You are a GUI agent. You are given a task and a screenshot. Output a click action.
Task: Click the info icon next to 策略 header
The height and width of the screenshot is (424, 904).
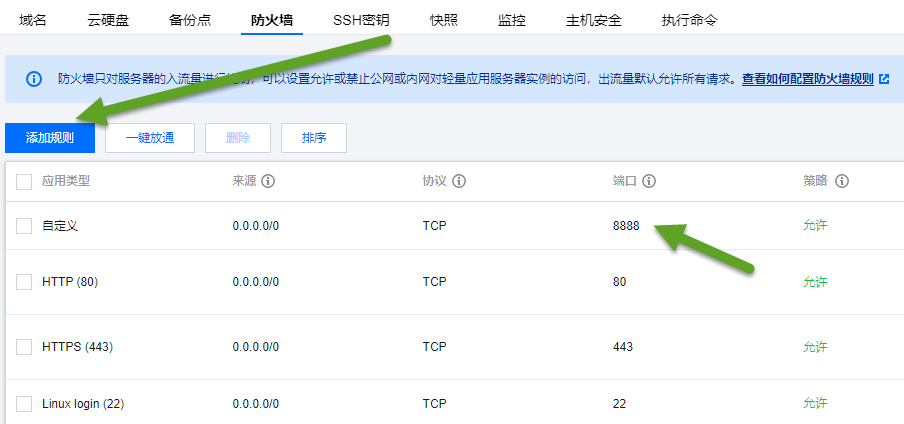(x=842, y=181)
